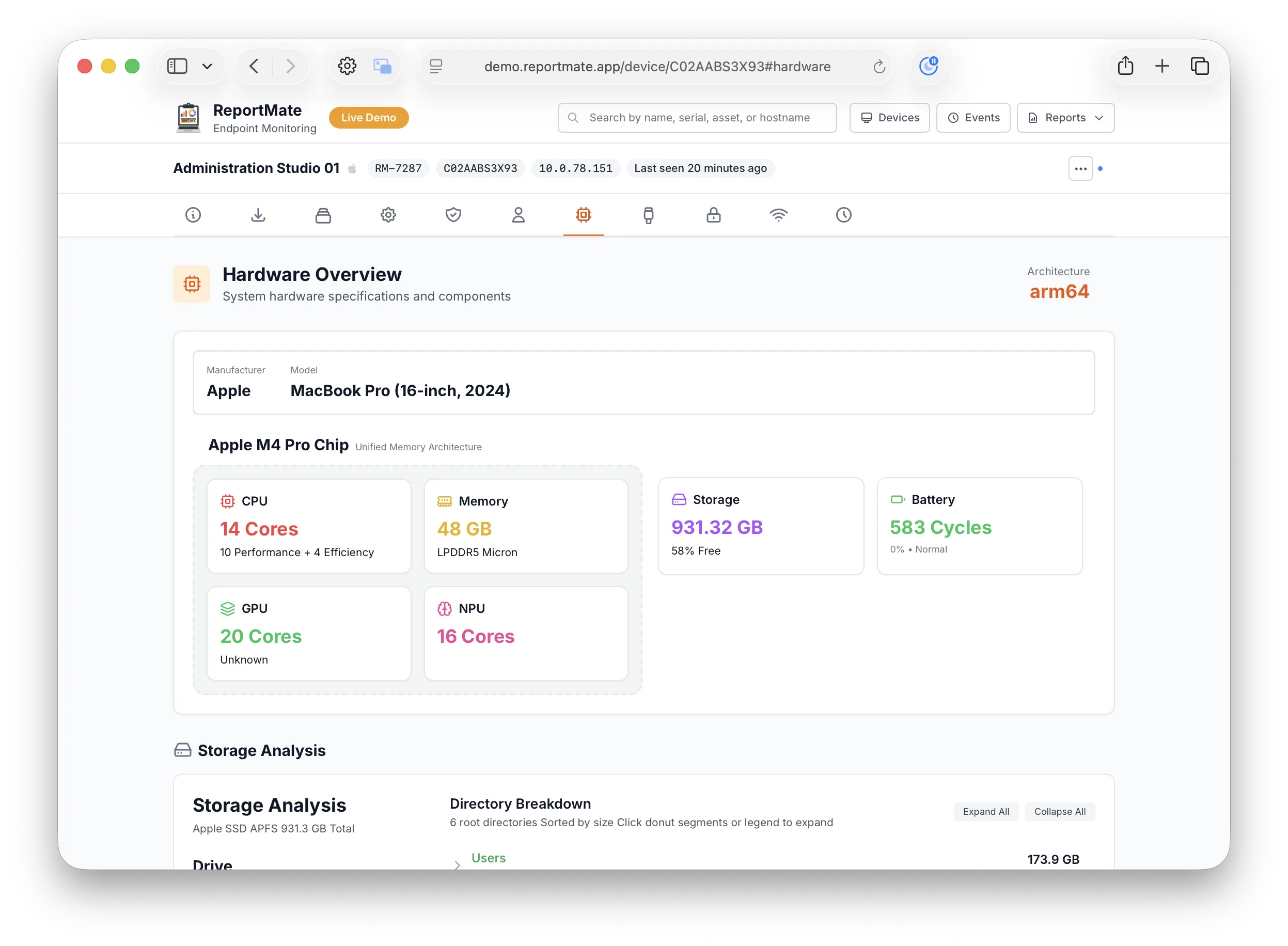Click the Storage Analysis section drive icon

coord(183,750)
